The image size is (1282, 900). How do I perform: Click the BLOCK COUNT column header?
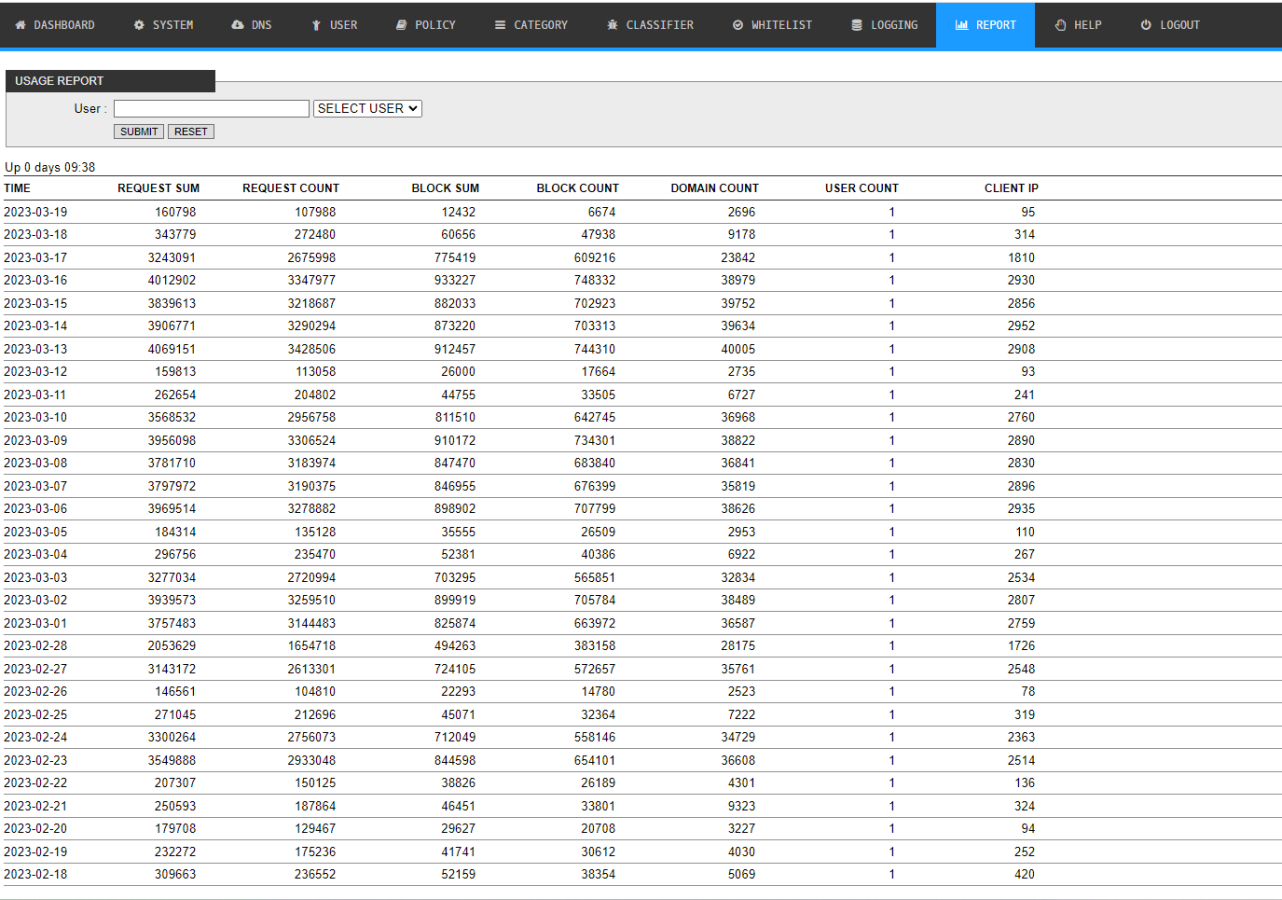(578, 188)
